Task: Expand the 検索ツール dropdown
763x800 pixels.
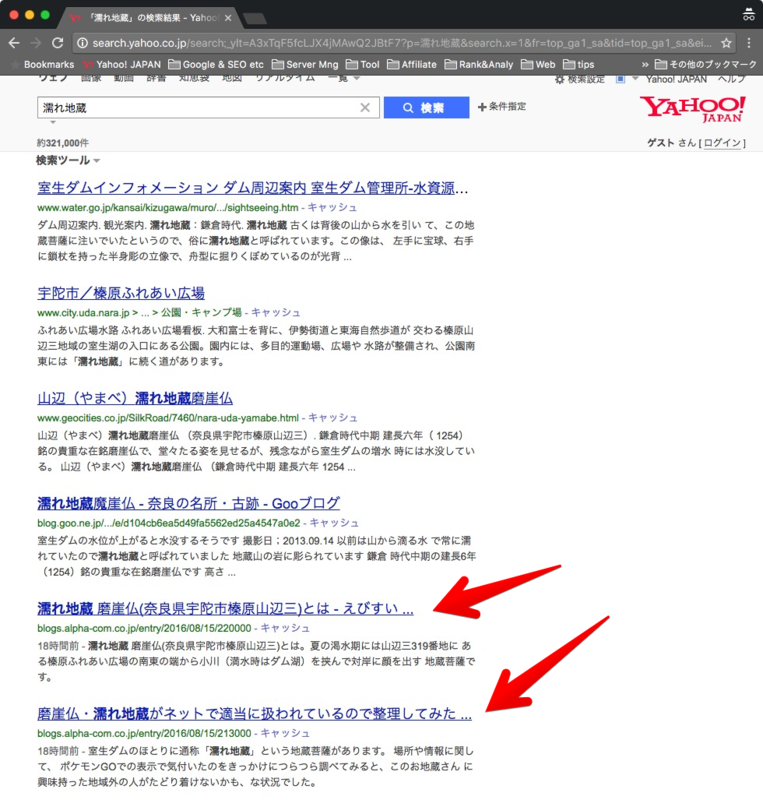Action: [x=68, y=161]
